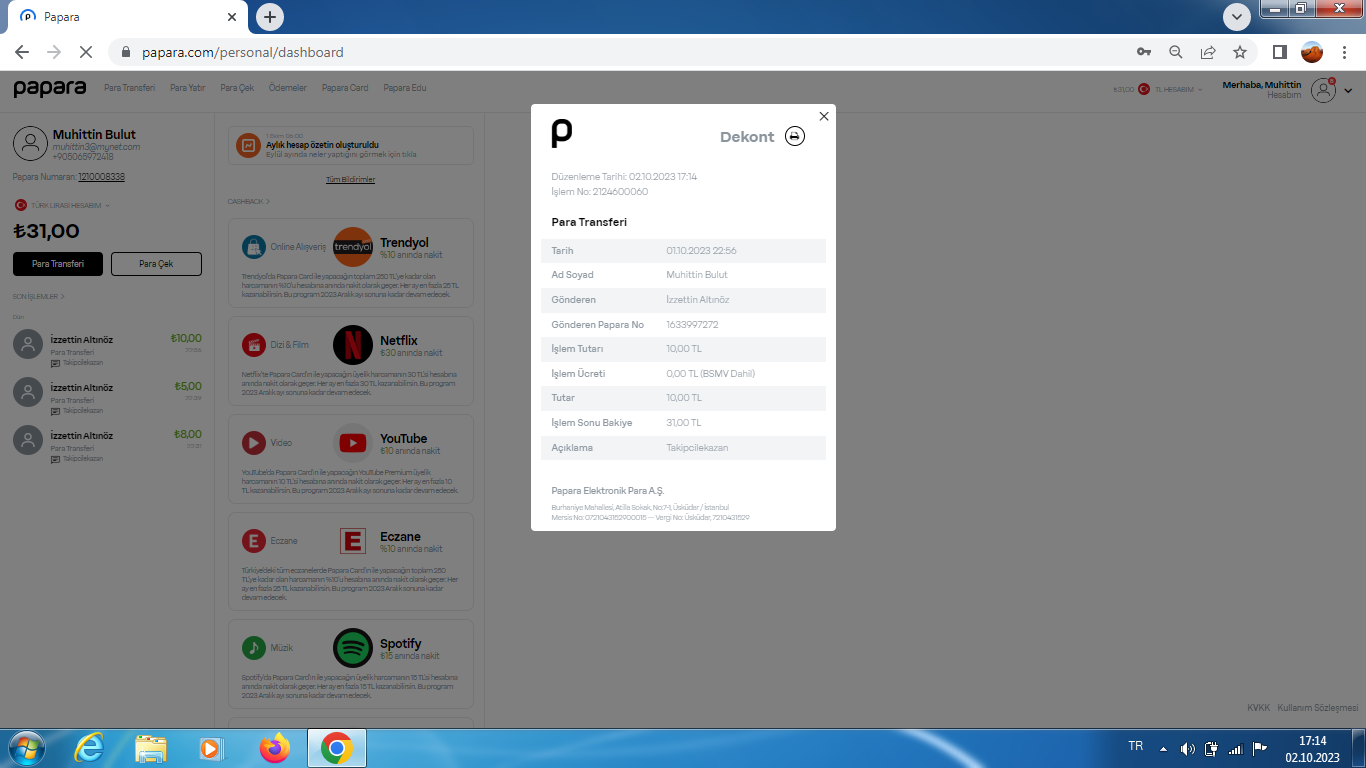Screen dimensions: 1366x768
Task: Open the saved passwords key icon
Action: coord(1143,52)
